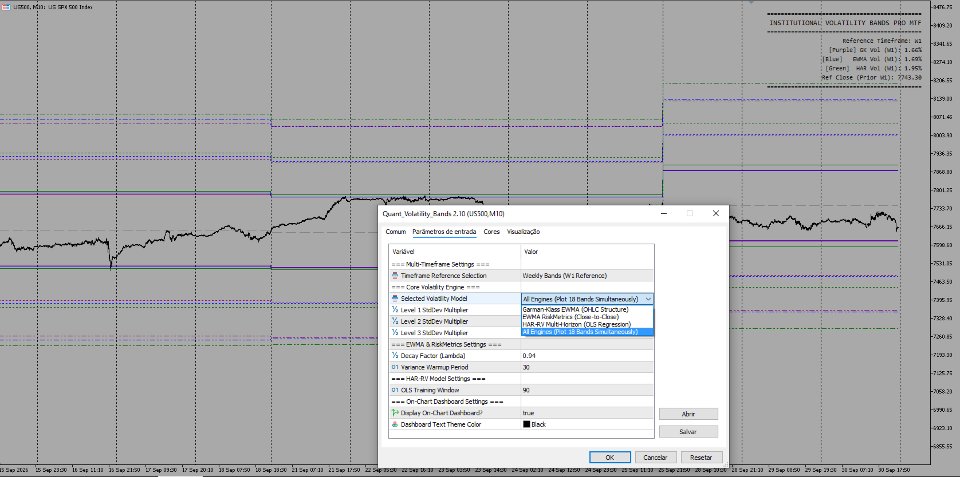Click the black Dashboard Text Theme Color swatch
The height and width of the screenshot is (477, 960).
point(526,424)
